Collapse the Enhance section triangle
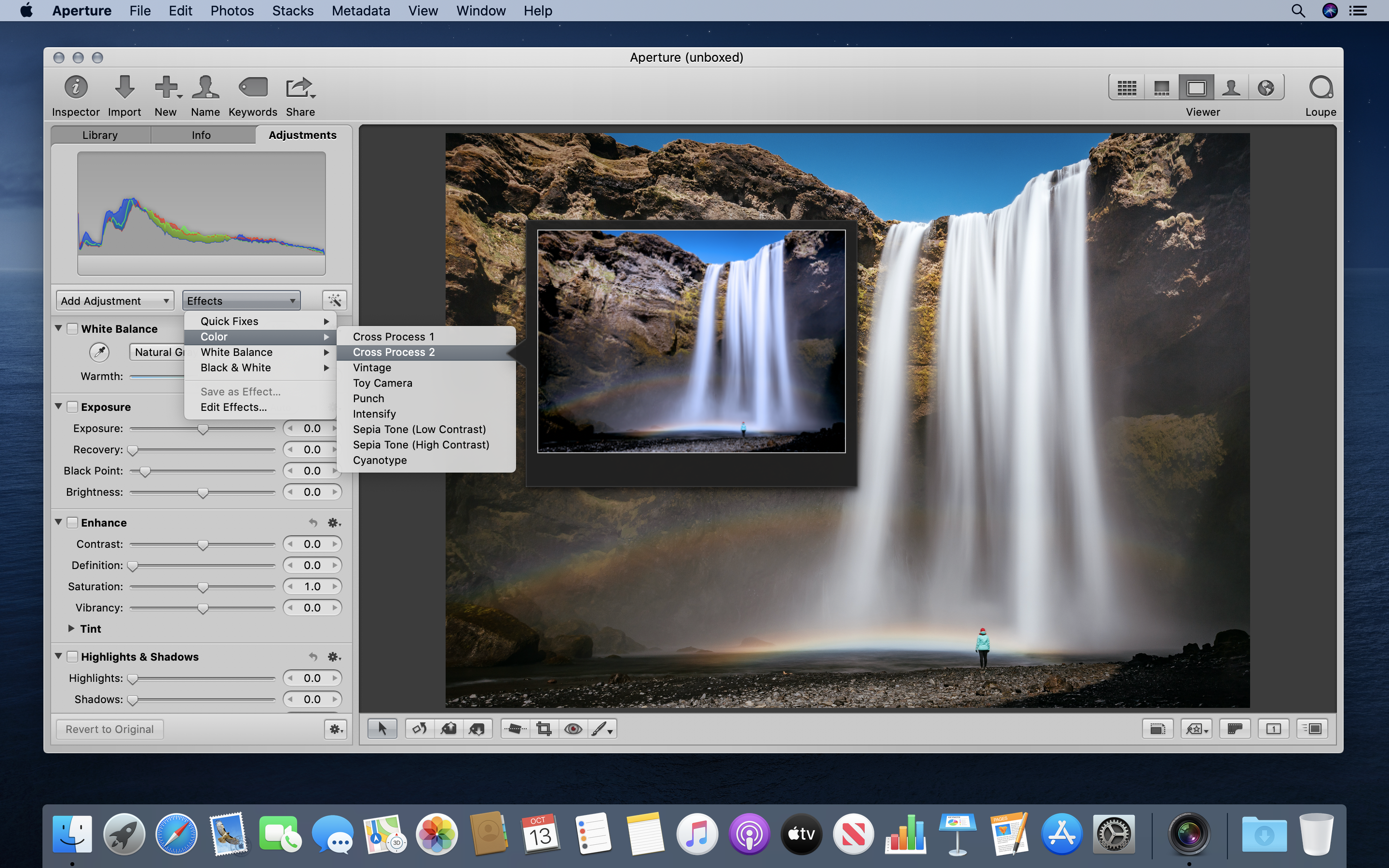The width and height of the screenshot is (1389, 868). click(58, 522)
